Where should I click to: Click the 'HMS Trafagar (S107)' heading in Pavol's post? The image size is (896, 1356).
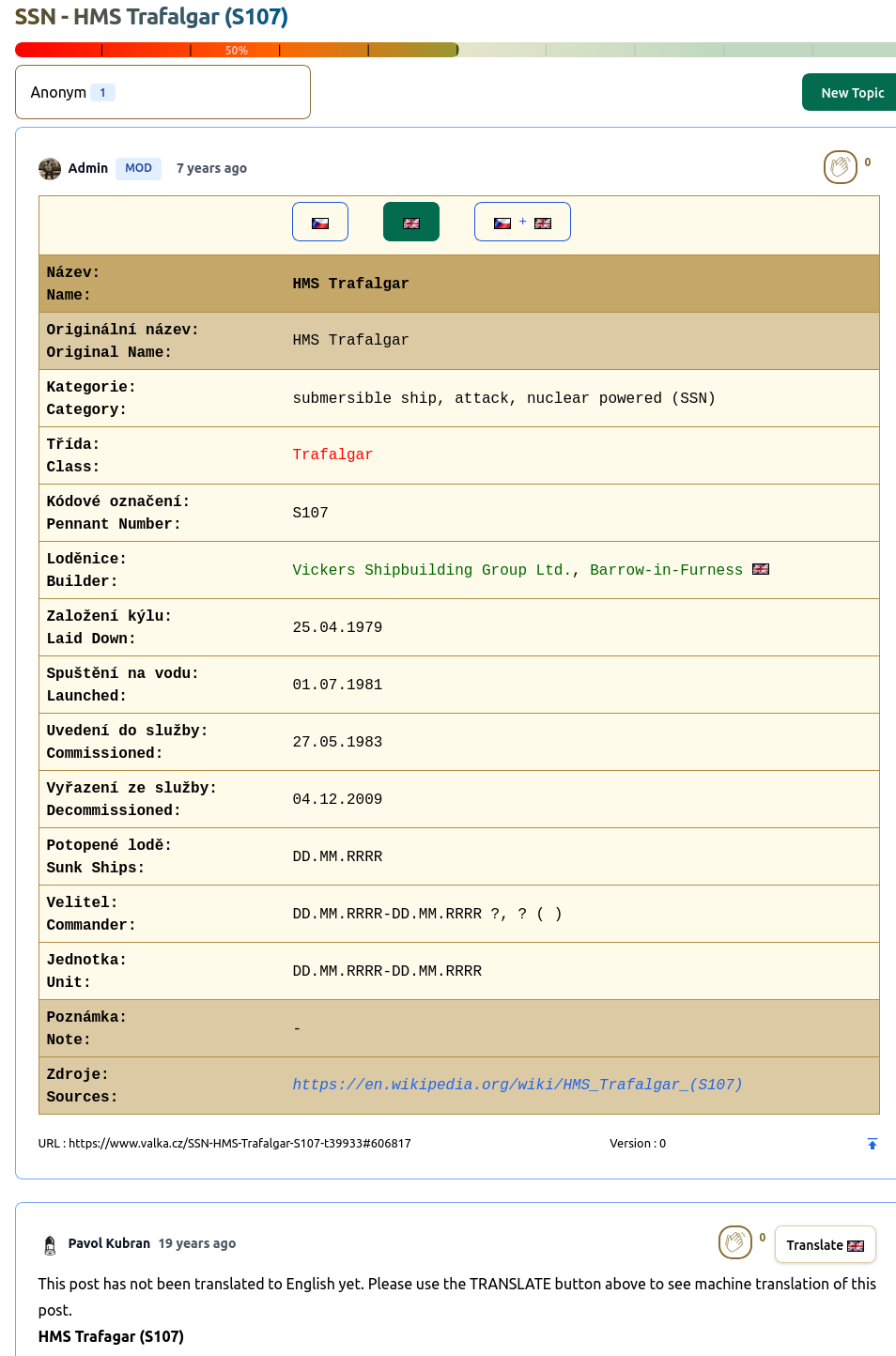coord(111,1336)
